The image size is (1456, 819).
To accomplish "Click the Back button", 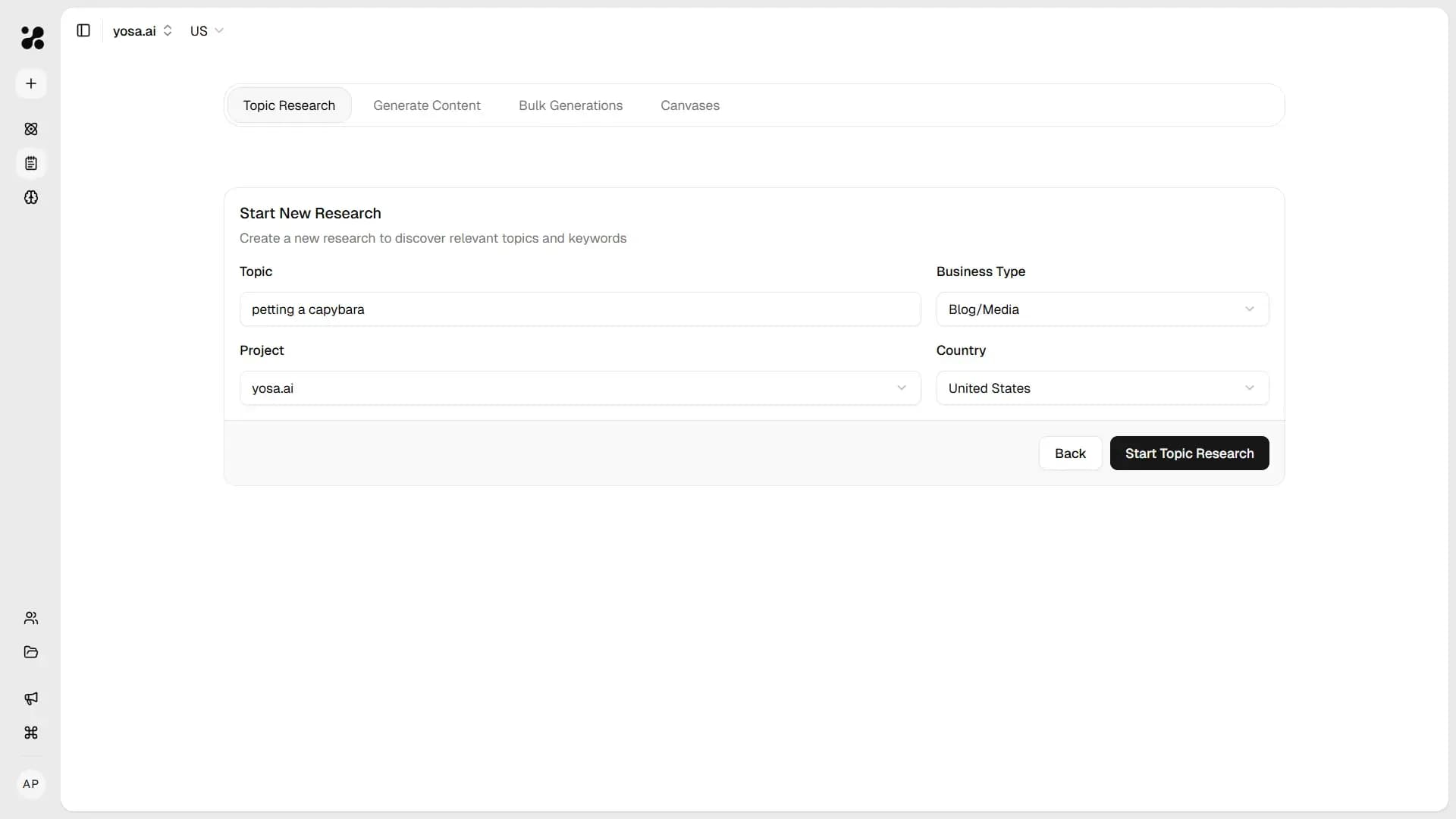I will coord(1069,453).
